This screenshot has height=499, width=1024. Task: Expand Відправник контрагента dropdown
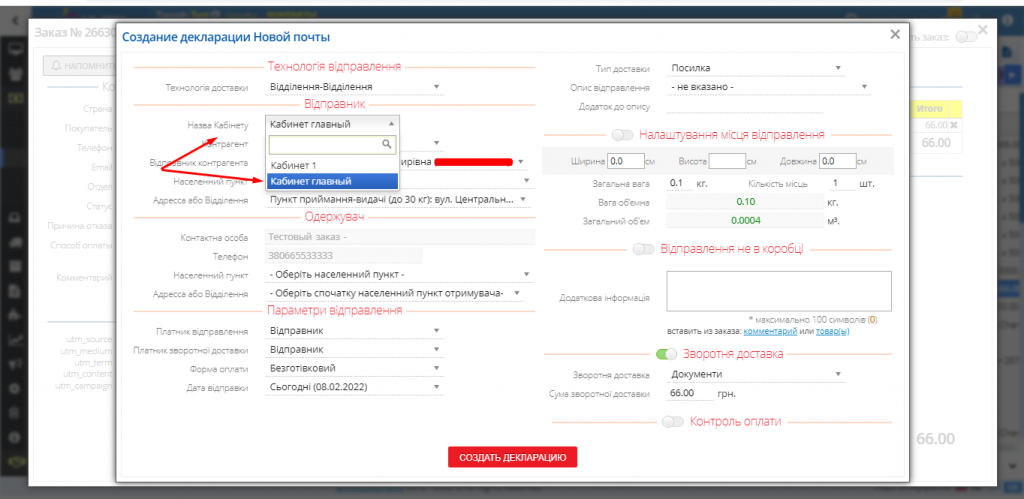pos(521,161)
